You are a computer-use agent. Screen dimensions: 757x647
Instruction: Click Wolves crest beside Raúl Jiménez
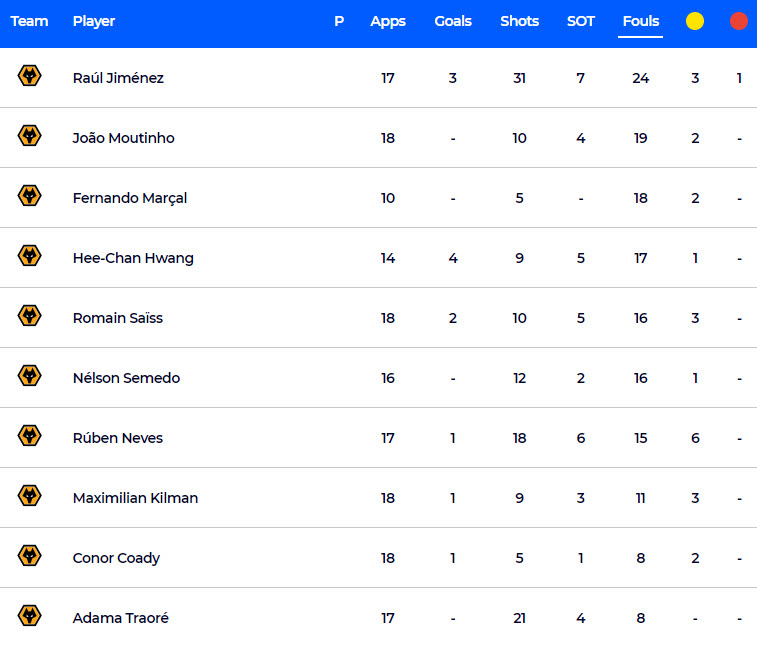[29, 76]
